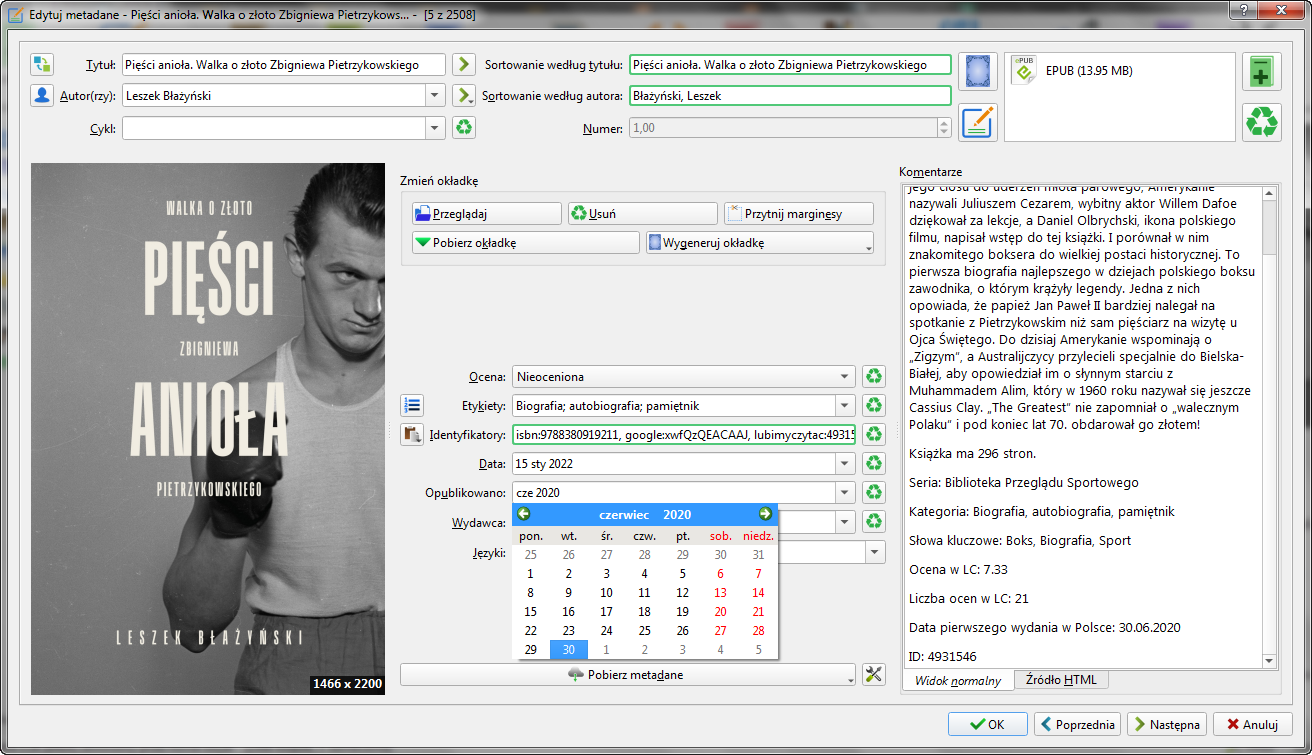Switch to the Źródło HTML tab
1312x755 pixels.
coord(1061,681)
